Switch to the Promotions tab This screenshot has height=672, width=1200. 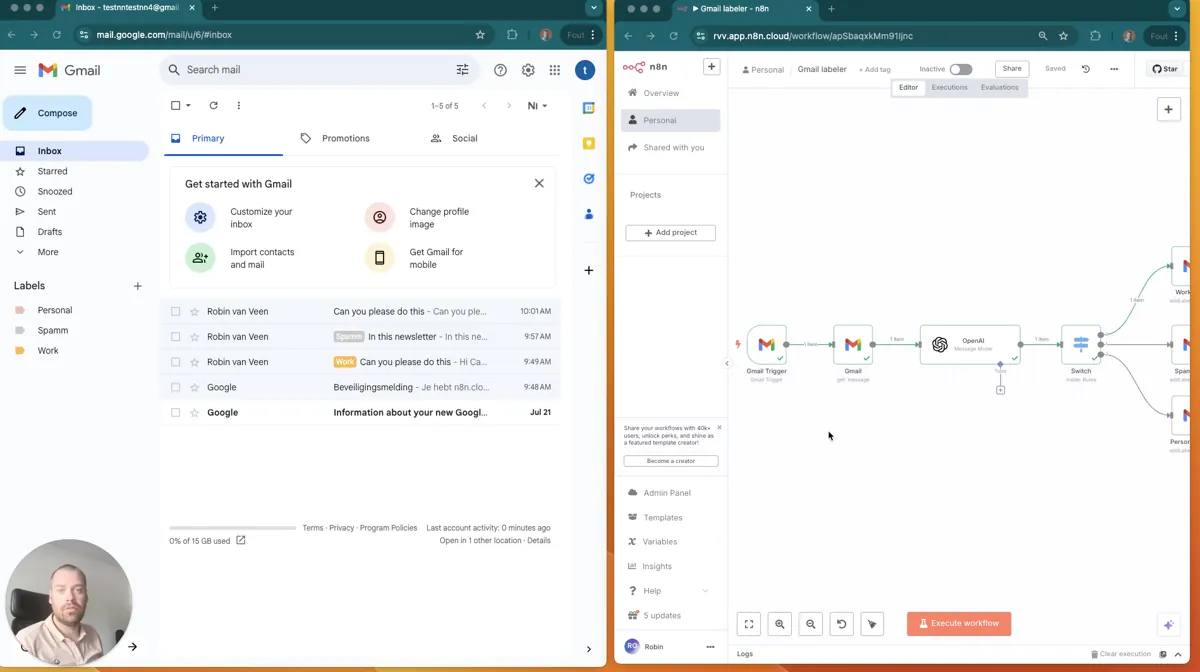pos(346,139)
